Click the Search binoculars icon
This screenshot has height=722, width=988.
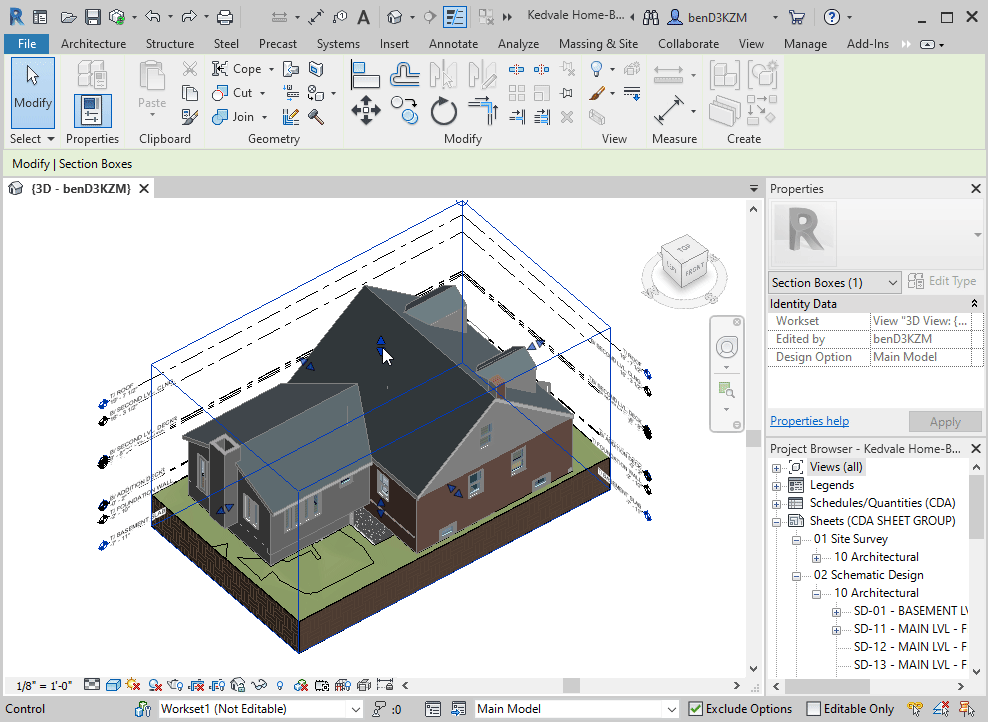pos(651,17)
